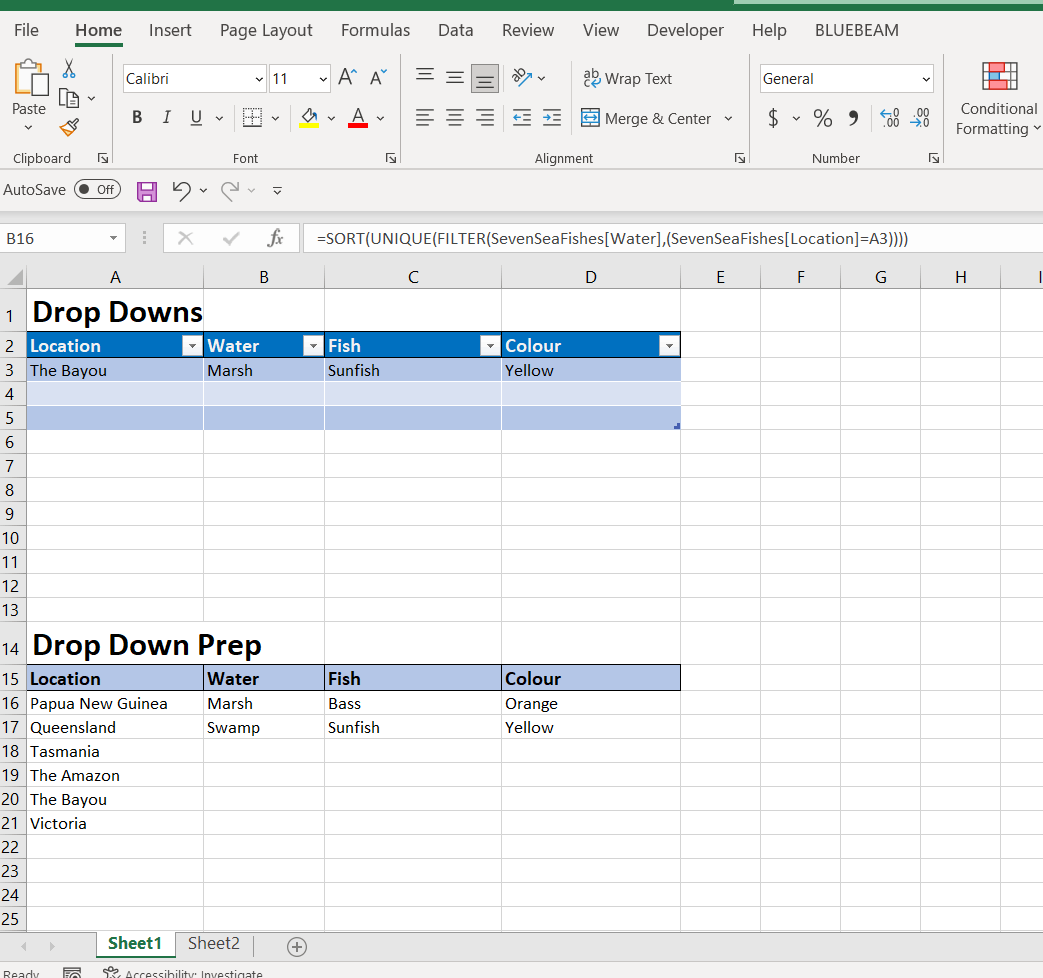
Task: Open the File tab
Action: click(26, 30)
